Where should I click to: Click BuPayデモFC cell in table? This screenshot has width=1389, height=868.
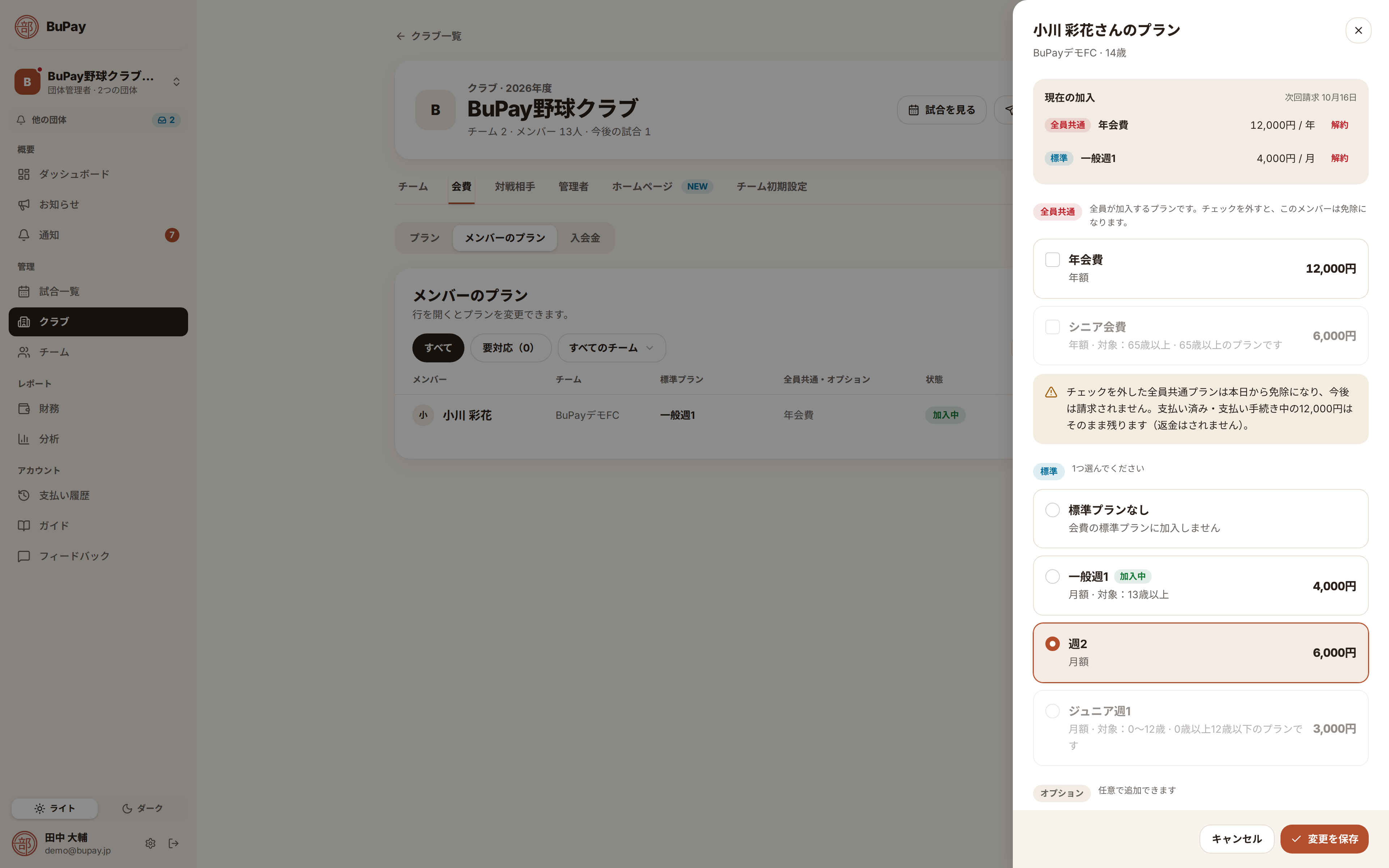coord(587,415)
